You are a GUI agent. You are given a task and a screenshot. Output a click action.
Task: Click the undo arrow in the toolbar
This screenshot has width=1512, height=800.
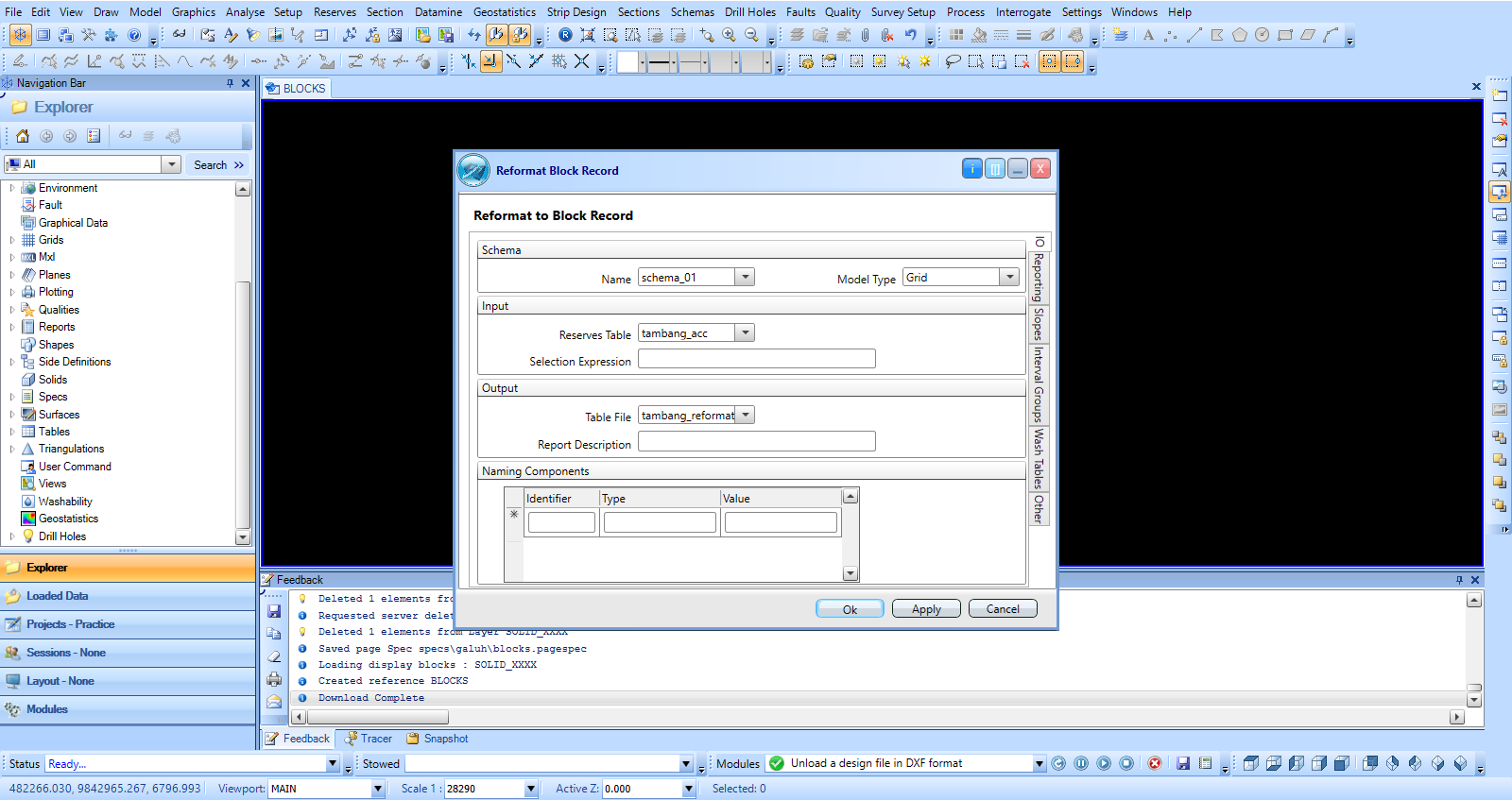tap(910, 35)
